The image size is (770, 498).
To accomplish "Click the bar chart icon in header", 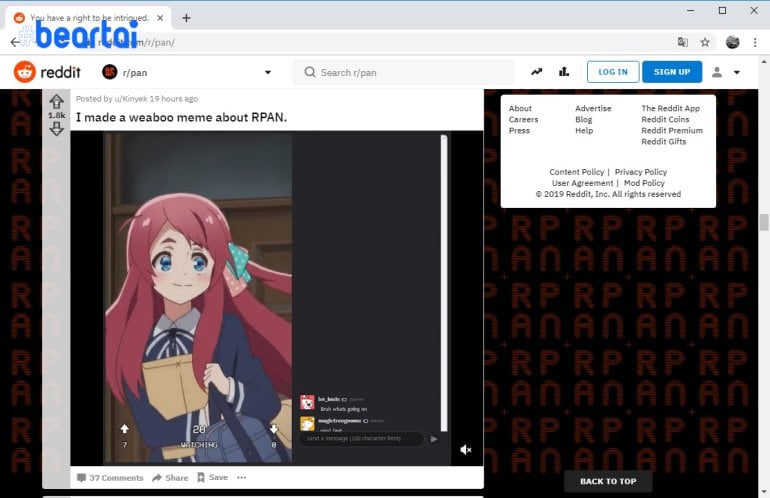I will [x=564, y=72].
